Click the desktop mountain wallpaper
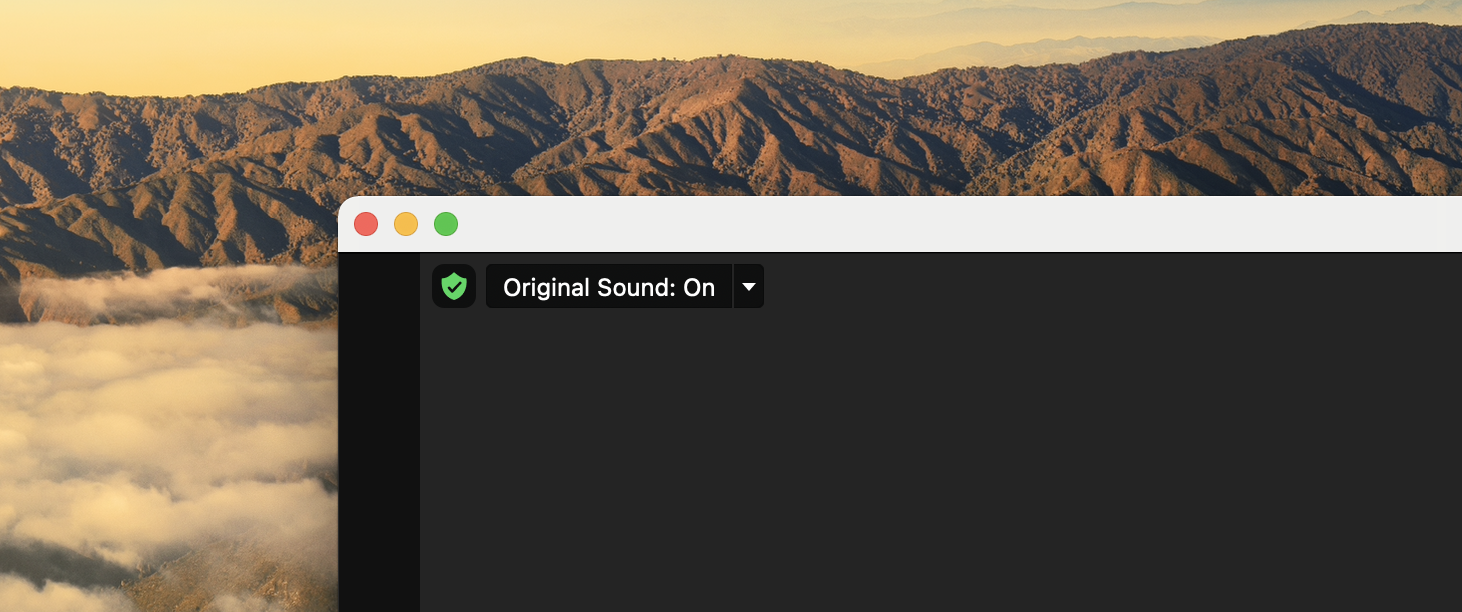This screenshot has width=1462, height=612. tap(700, 120)
